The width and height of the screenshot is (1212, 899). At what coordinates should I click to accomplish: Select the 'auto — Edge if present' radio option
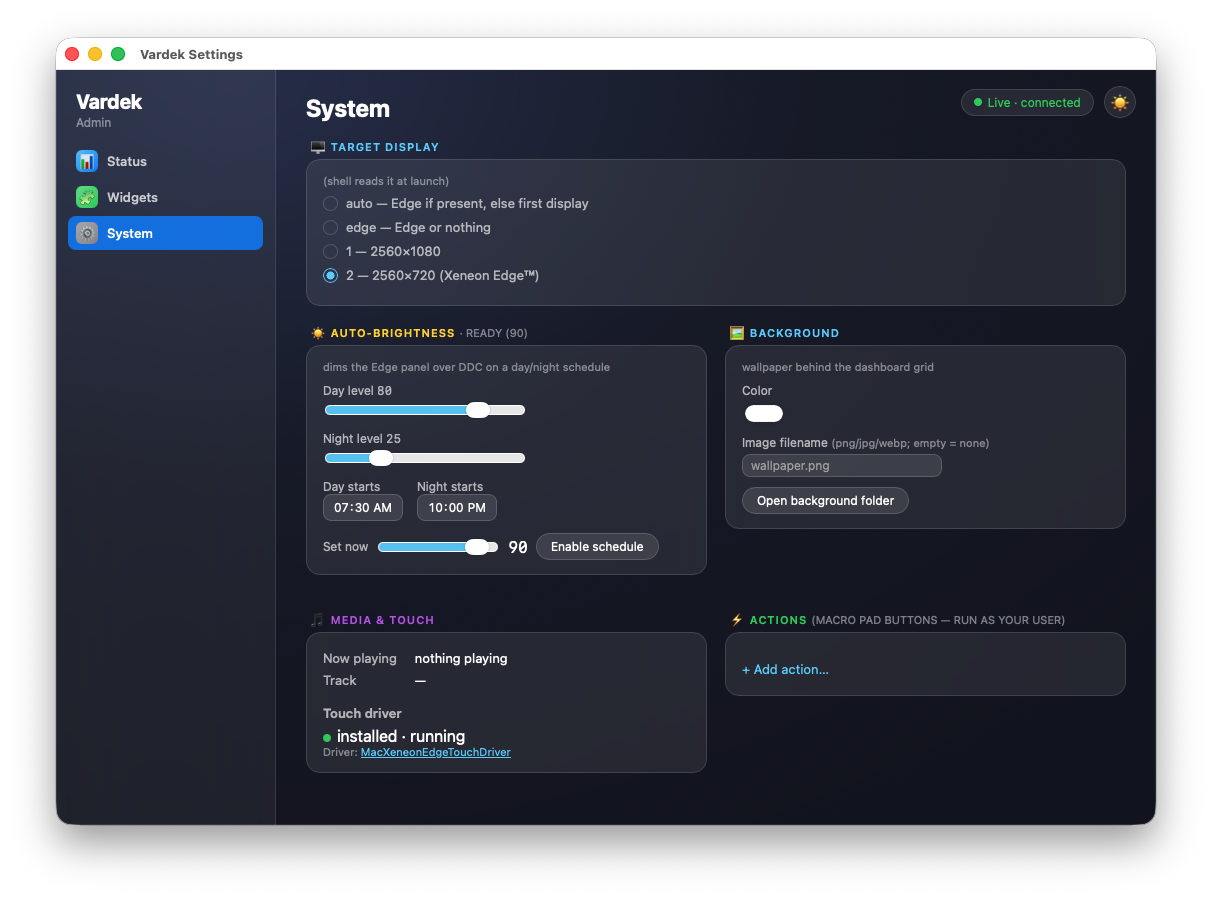331,203
